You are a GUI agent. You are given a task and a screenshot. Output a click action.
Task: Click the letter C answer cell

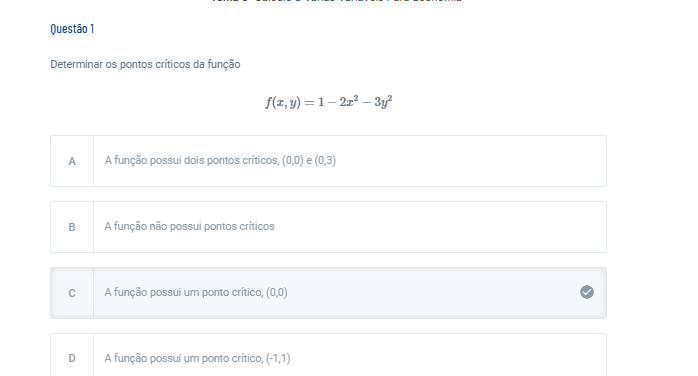[72, 293]
